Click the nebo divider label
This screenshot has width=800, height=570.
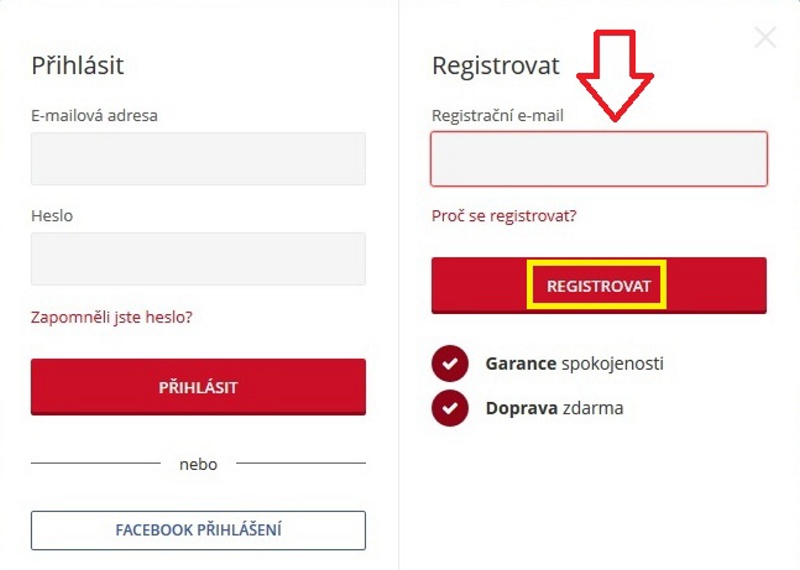tap(198, 464)
